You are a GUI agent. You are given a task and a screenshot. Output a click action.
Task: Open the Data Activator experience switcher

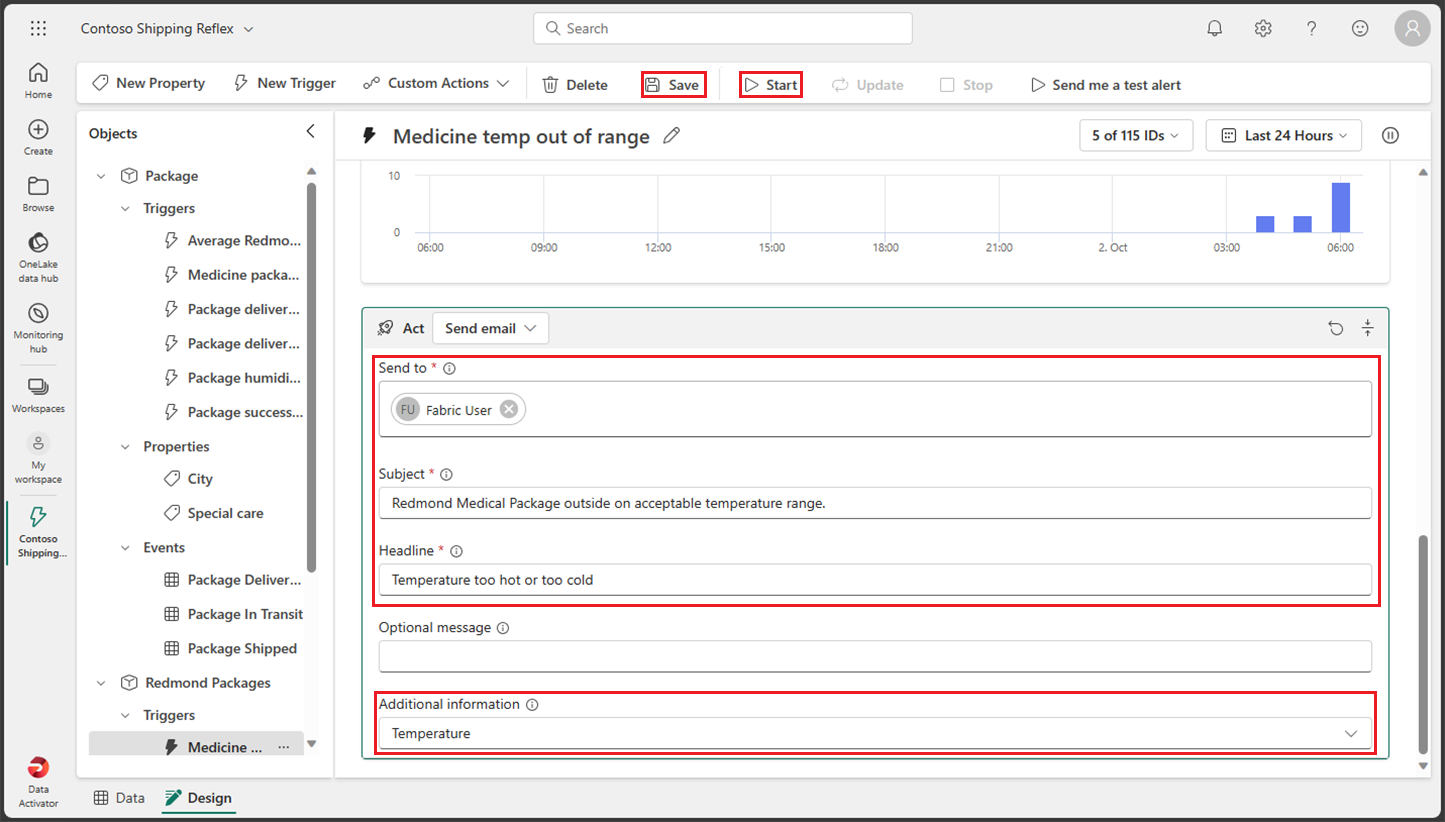point(38,782)
